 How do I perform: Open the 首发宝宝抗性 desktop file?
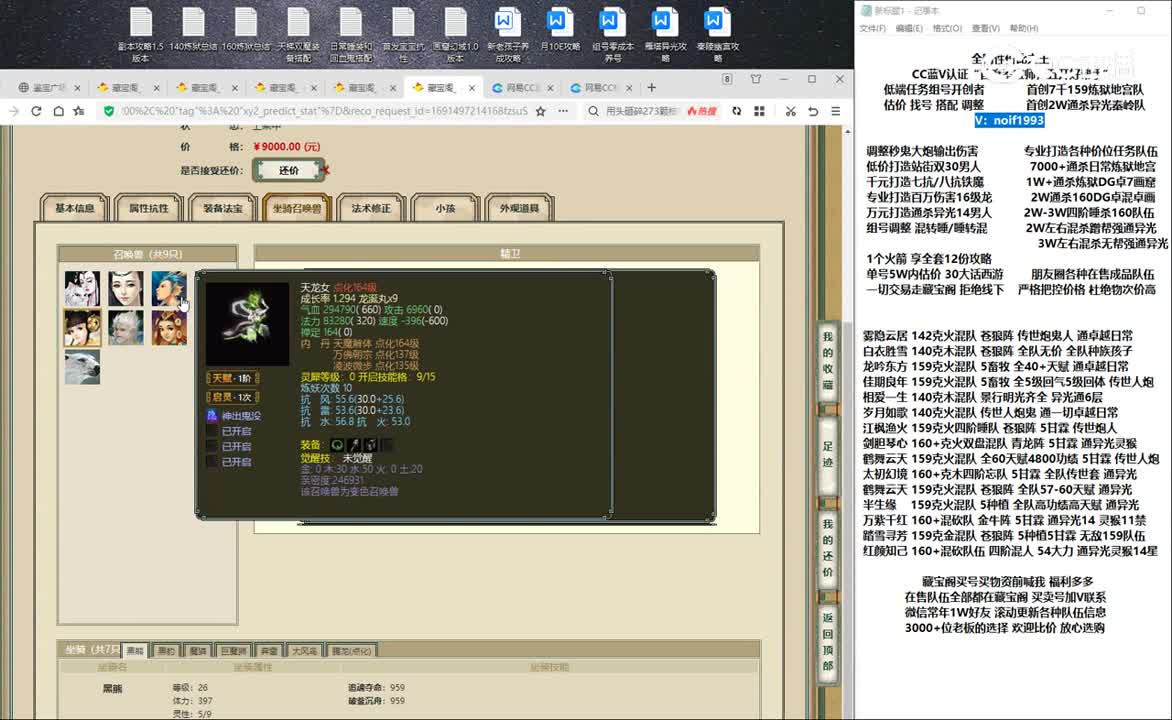[403, 34]
